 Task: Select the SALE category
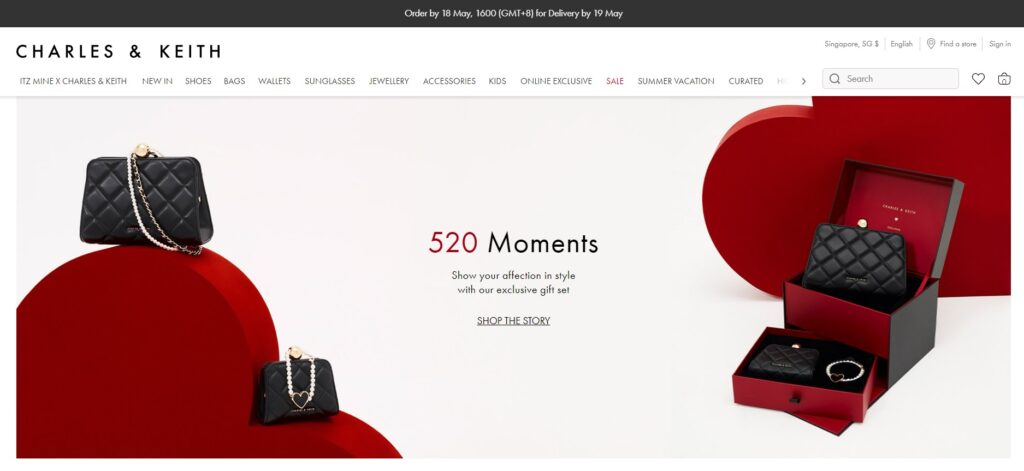[x=615, y=81]
